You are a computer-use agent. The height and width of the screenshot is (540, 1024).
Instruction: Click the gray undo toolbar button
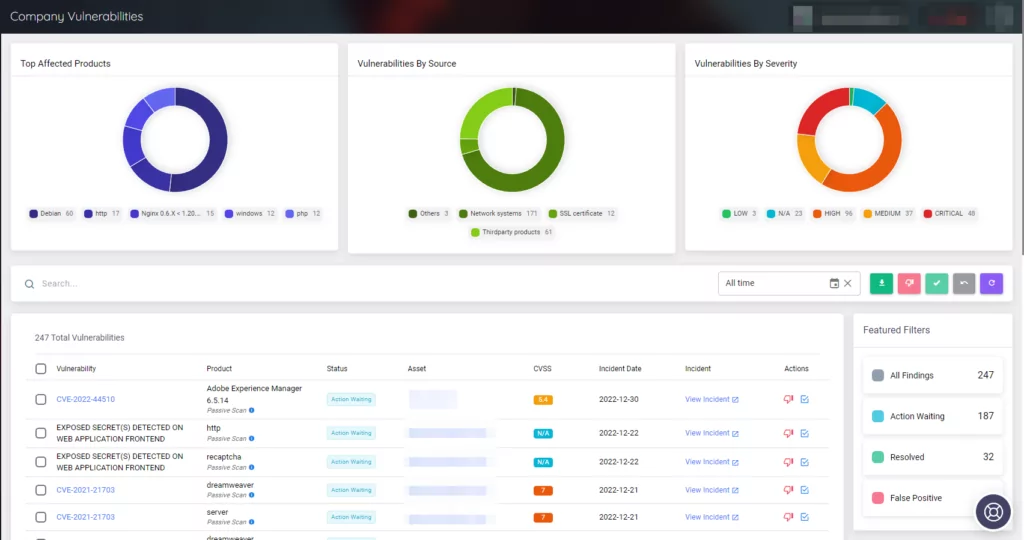point(964,283)
